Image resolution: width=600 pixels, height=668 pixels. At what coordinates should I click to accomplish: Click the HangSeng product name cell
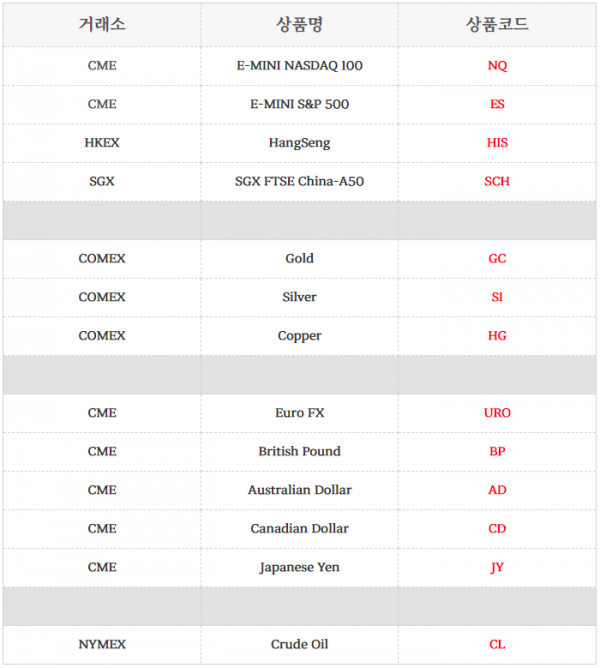pos(300,143)
